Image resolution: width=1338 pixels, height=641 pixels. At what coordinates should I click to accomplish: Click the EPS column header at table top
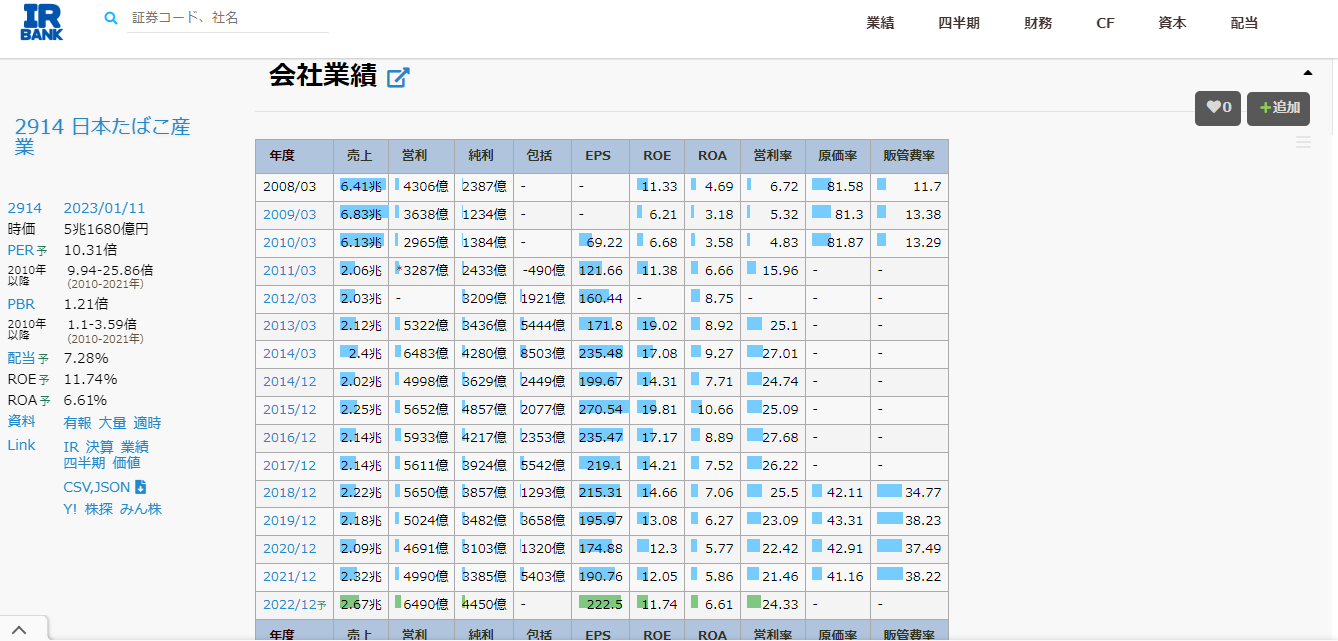pos(598,156)
